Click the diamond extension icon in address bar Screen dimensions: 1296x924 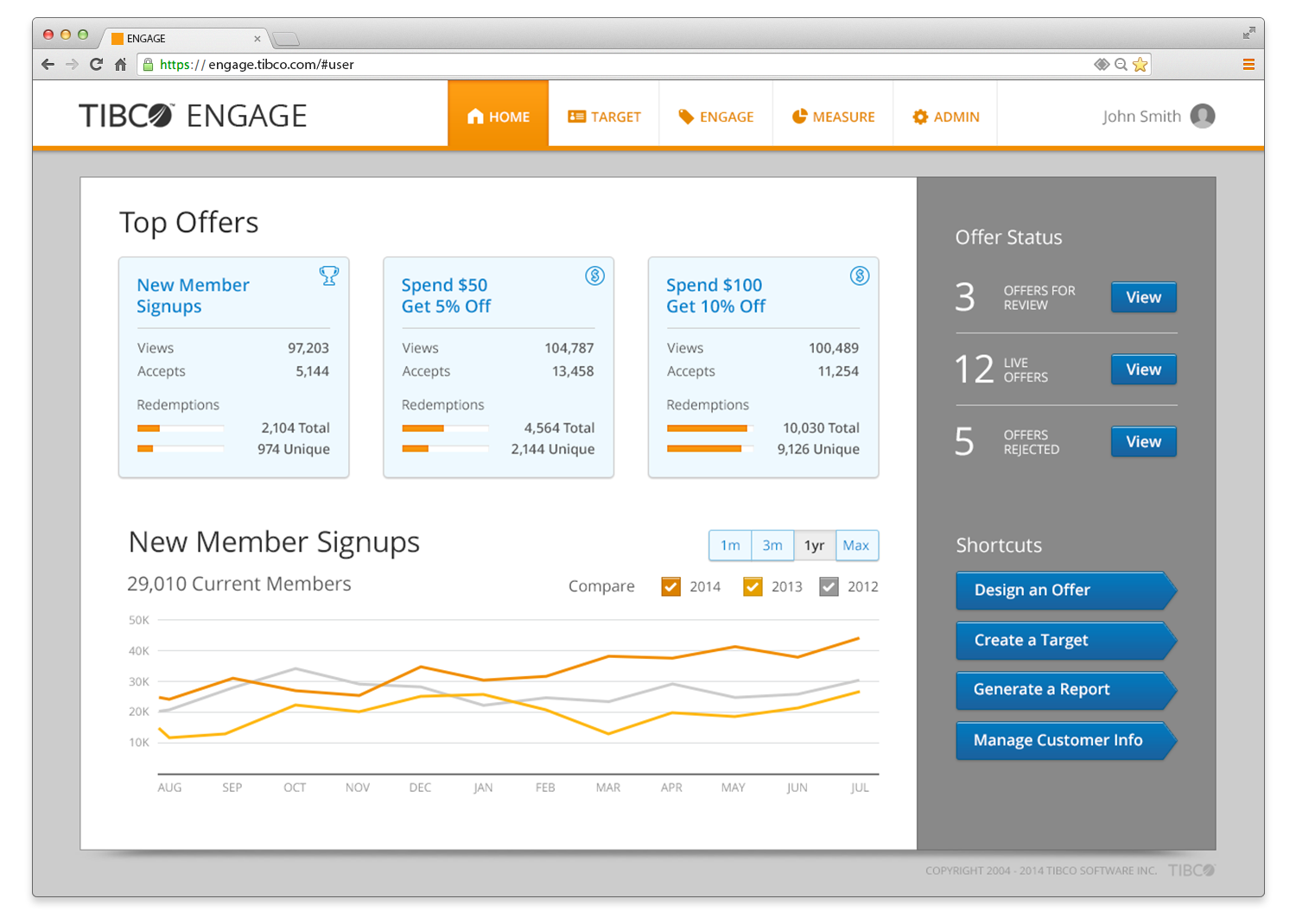pyautogui.click(x=1102, y=64)
